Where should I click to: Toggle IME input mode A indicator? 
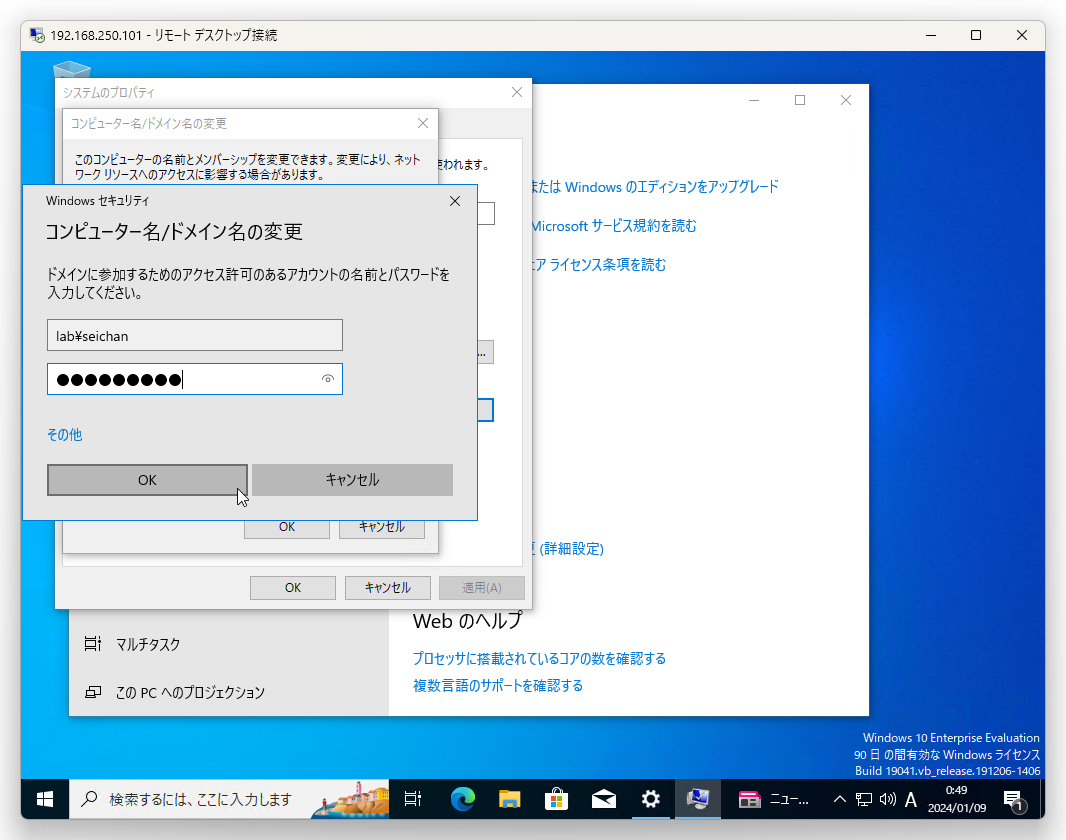click(910, 799)
